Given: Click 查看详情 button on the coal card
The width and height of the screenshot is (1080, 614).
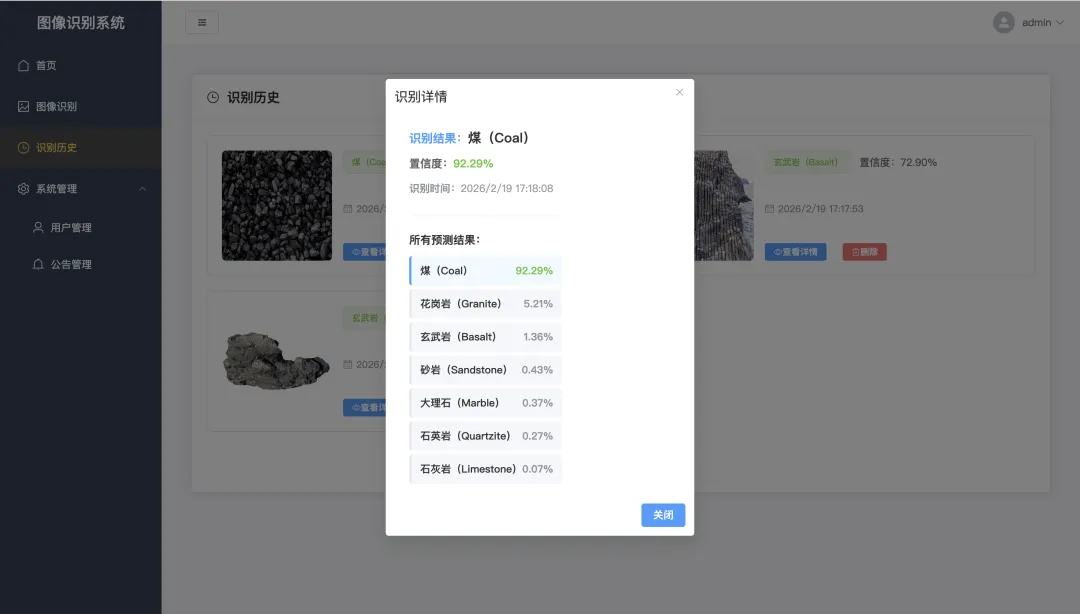Looking at the screenshot, I should (365, 252).
